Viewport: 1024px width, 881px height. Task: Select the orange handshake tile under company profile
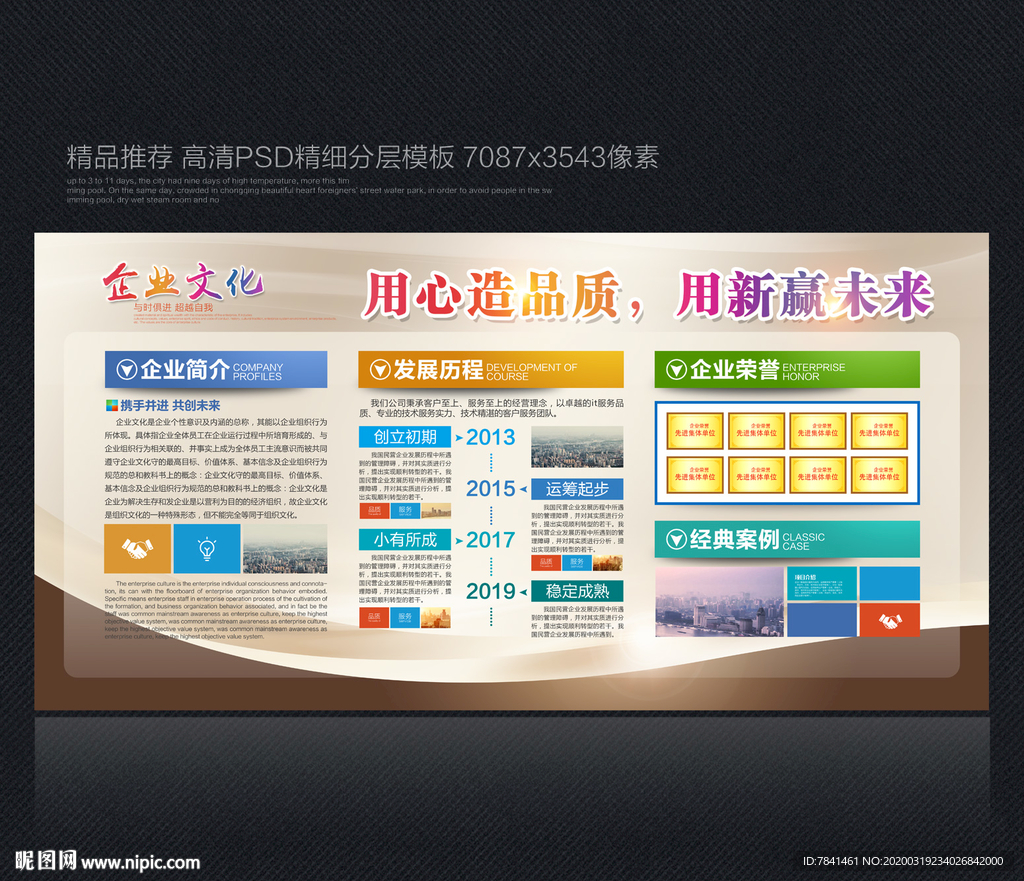coord(138,549)
